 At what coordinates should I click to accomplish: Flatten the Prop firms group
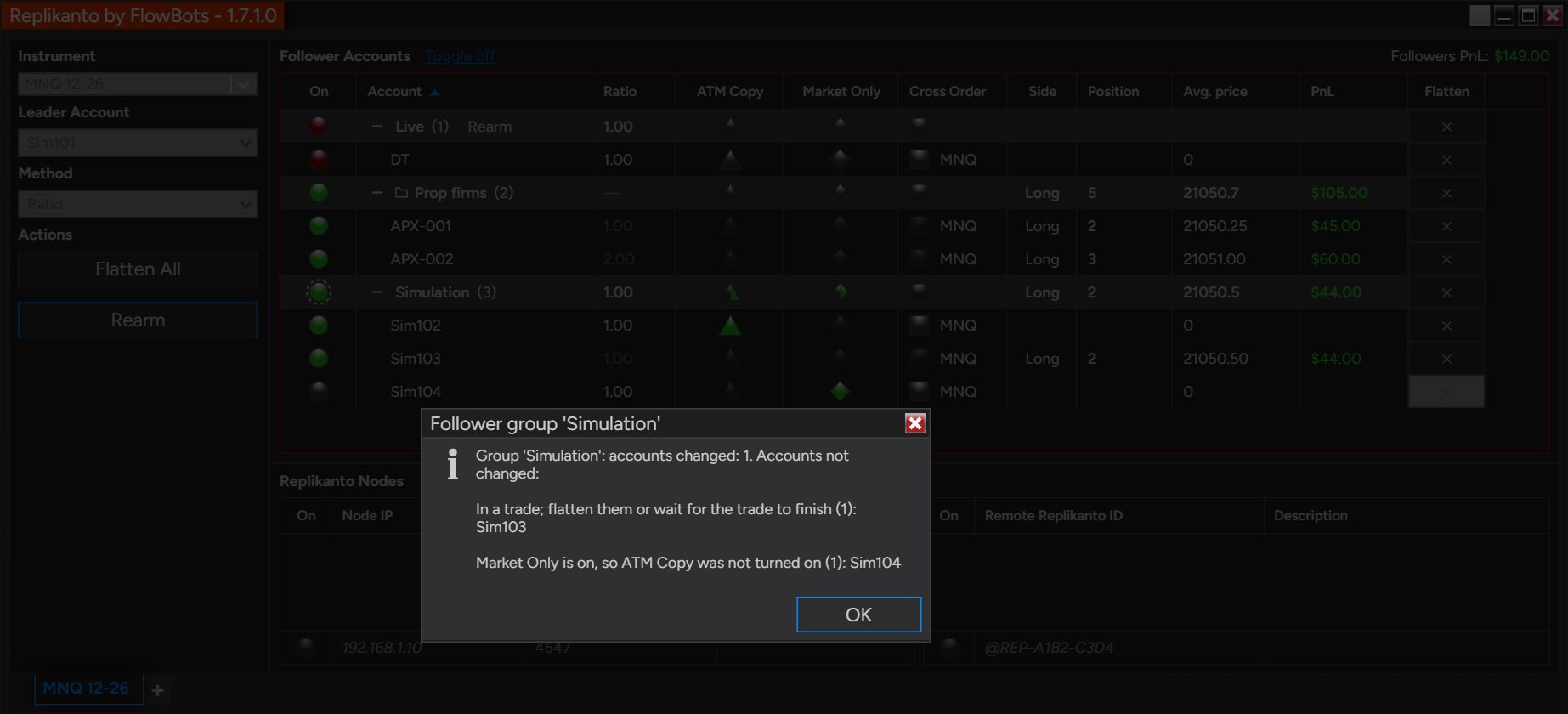(1446, 193)
